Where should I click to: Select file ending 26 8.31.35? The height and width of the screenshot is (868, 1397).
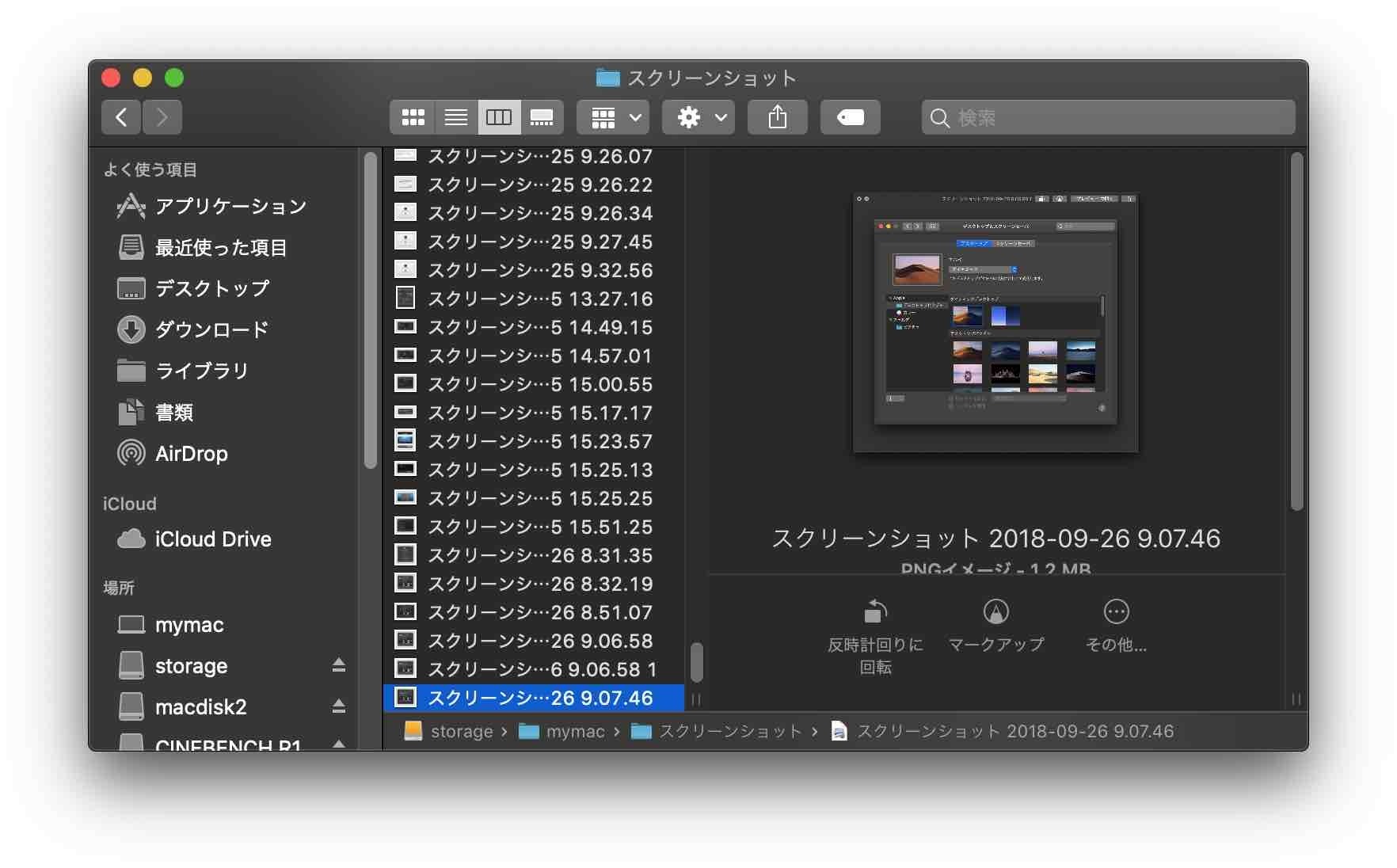534,555
